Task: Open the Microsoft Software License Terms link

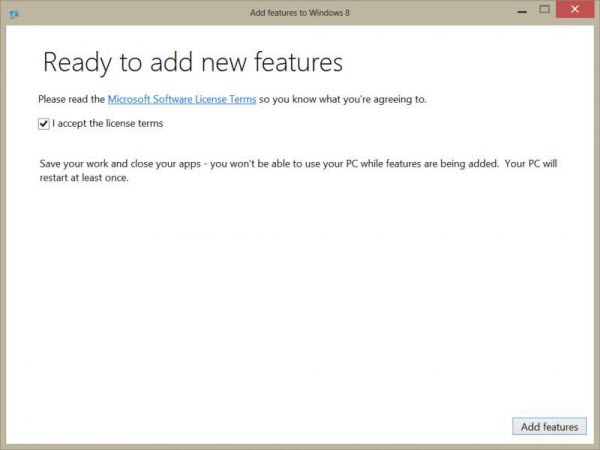Action: click(x=182, y=99)
